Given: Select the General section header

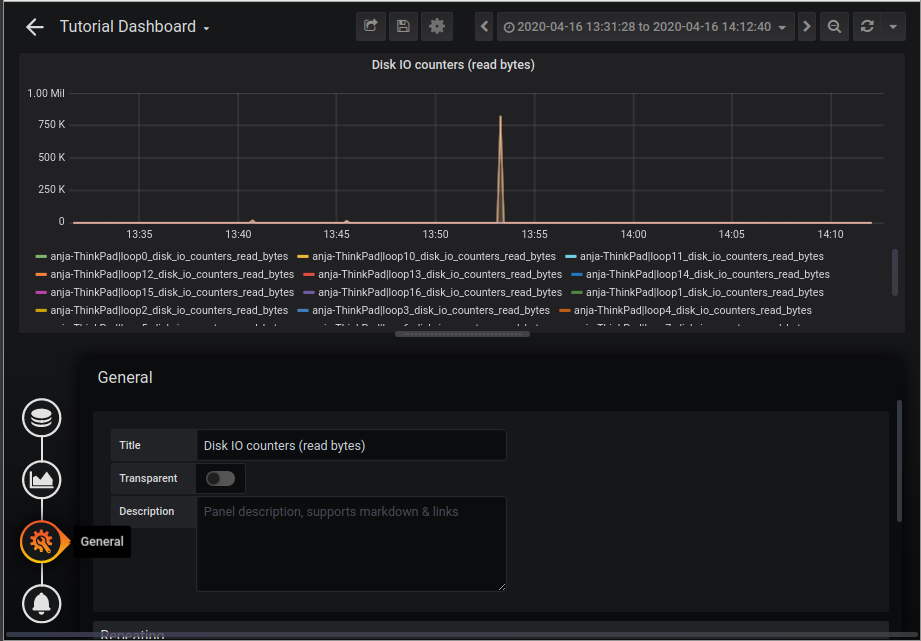Looking at the screenshot, I should click(126, 377).
